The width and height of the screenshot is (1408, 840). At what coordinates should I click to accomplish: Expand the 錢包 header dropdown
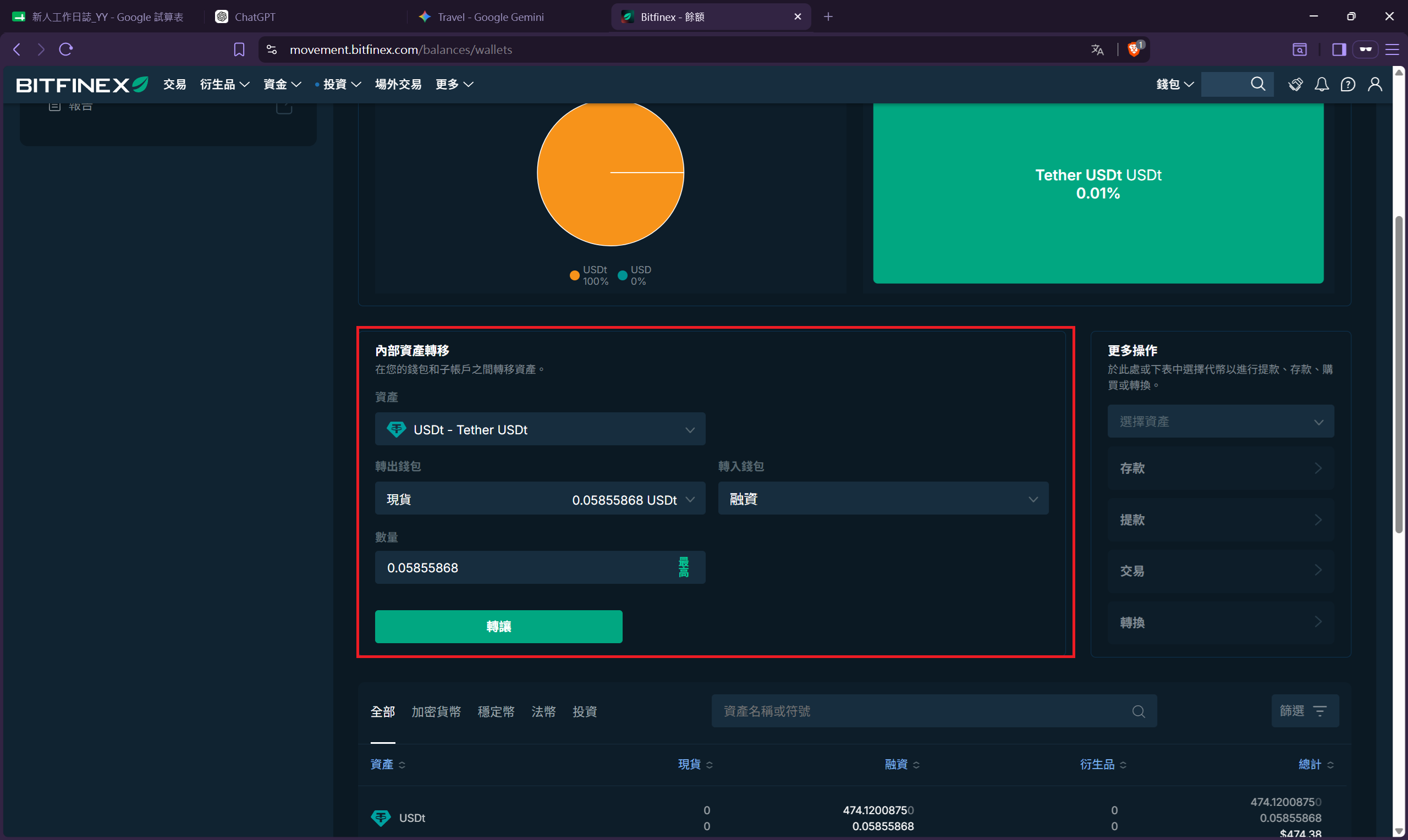[x=1175, y=84]
